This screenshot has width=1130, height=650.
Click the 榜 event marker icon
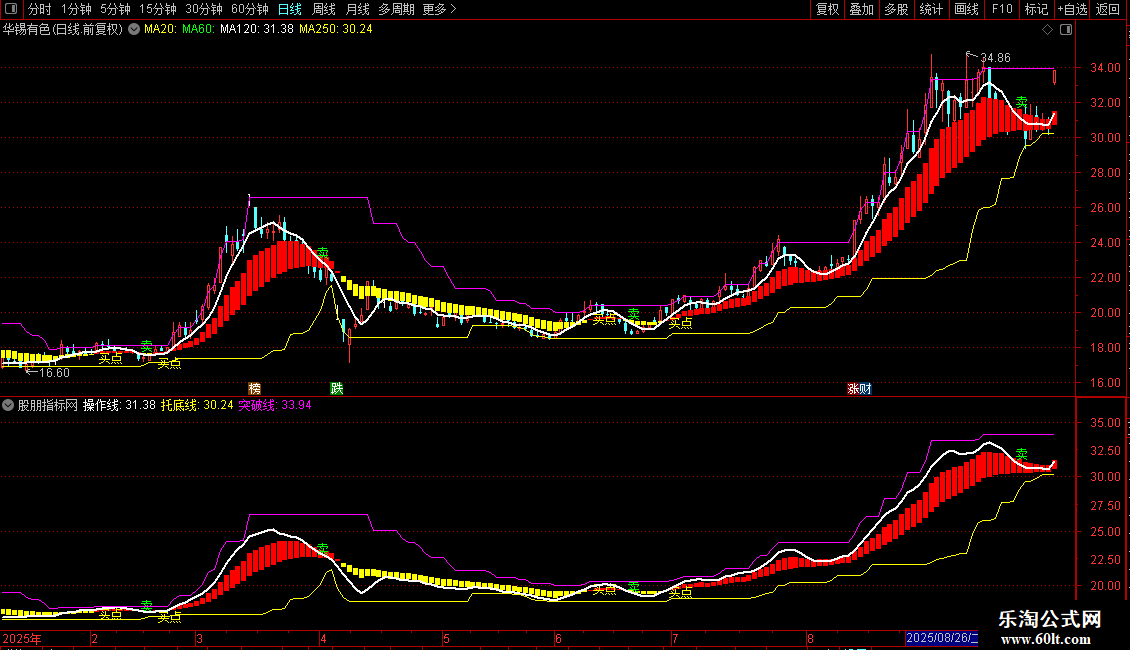pyautogui.click(x=254, y=388)
